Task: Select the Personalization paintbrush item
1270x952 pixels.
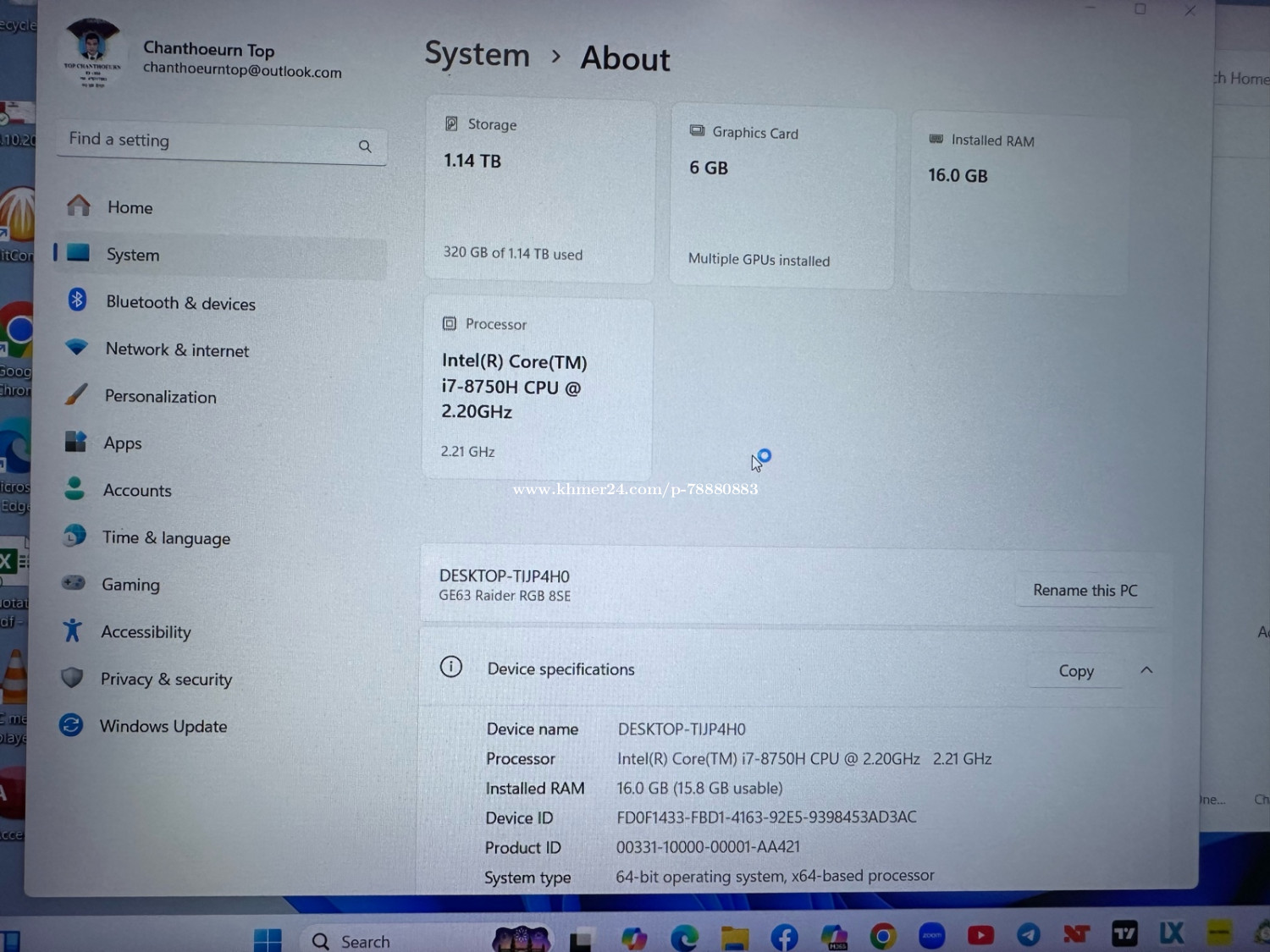Action: click(x=159, y=397)
